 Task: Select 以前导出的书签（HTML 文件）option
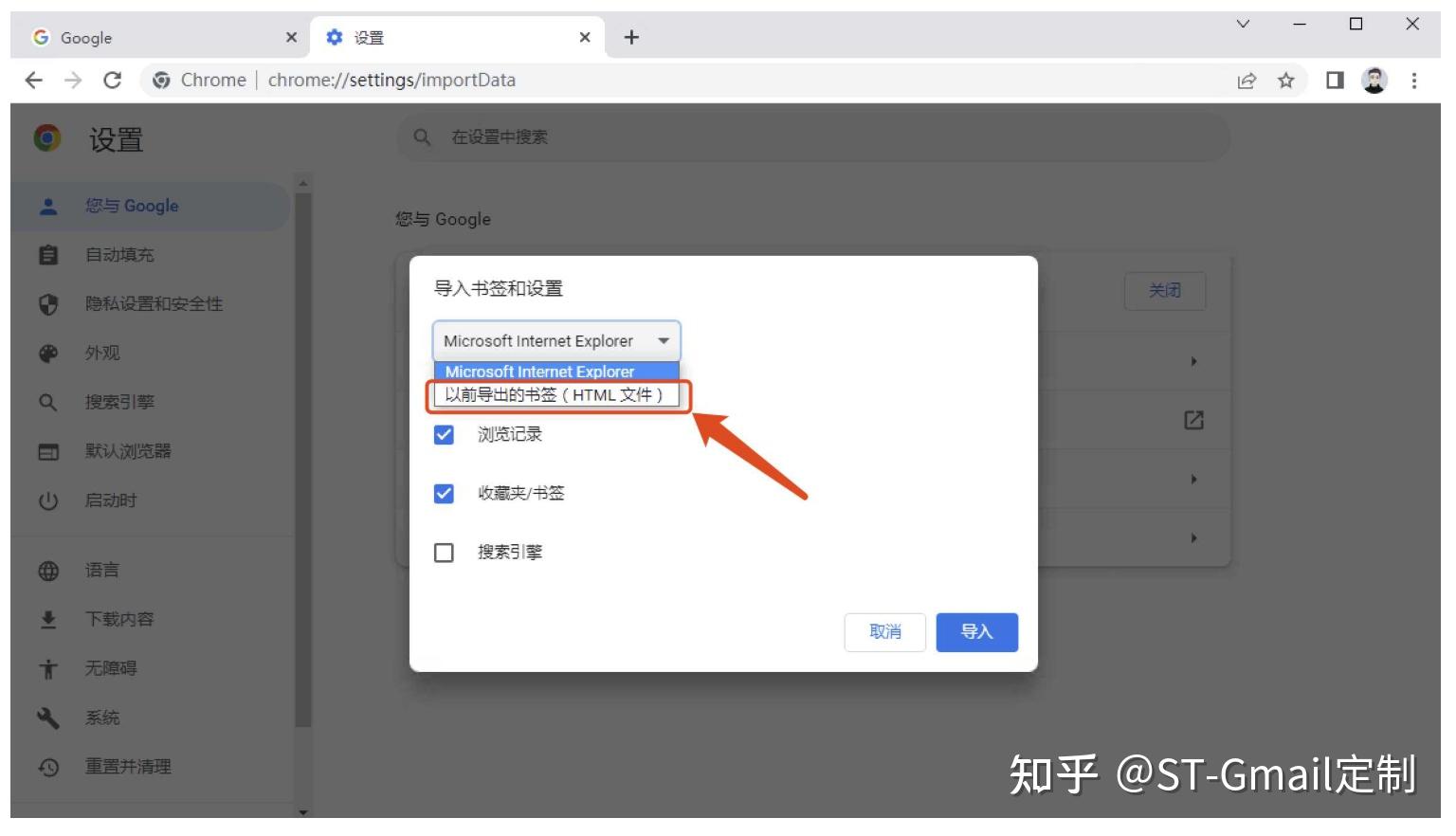[556, 395]
